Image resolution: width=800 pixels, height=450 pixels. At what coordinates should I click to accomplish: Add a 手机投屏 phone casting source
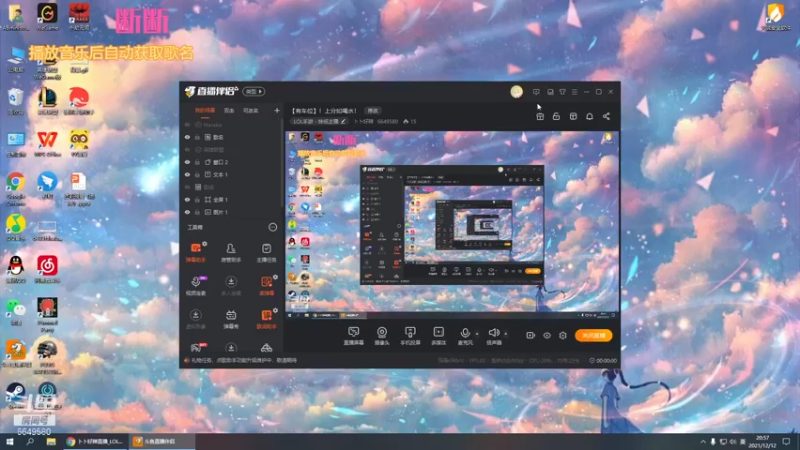[x=410, y=336]
